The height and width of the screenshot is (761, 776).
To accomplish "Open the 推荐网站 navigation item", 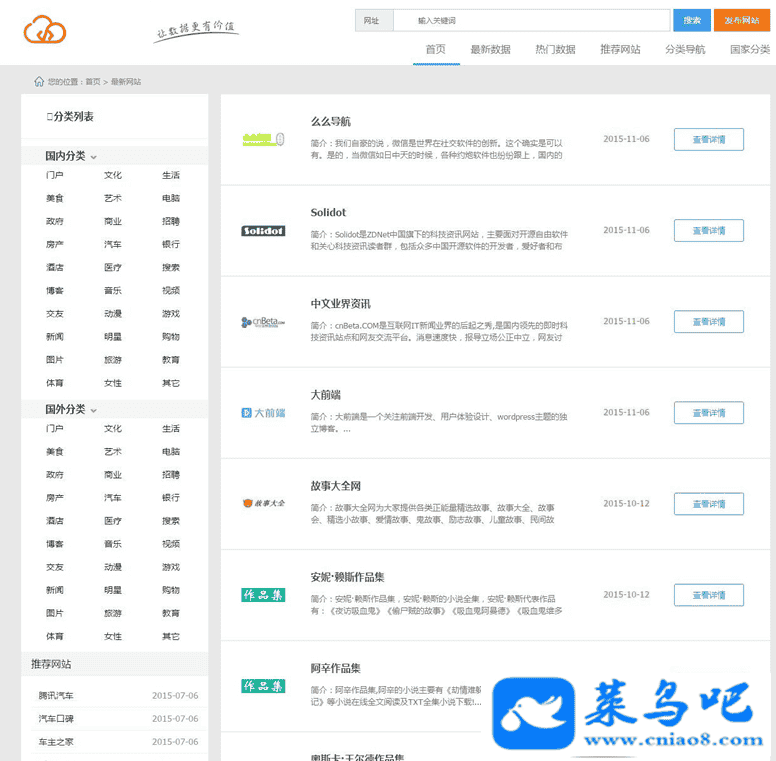I will (x=620, y=49).
